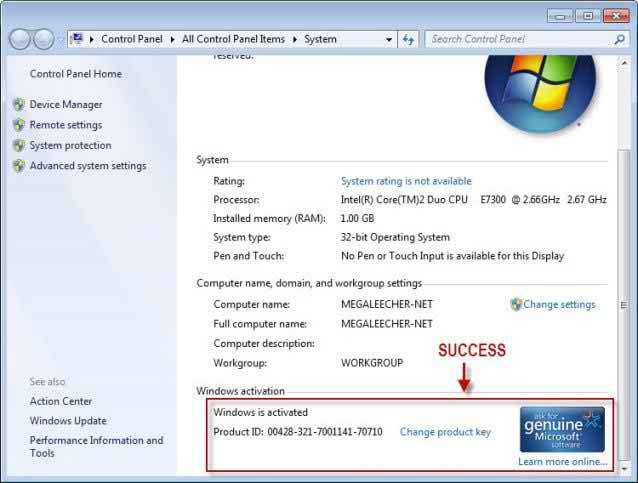Click the shield icon beside Change settings
The height and width of the screenshot is (483, 638).
pyautogui.click(x=516, y=304)
